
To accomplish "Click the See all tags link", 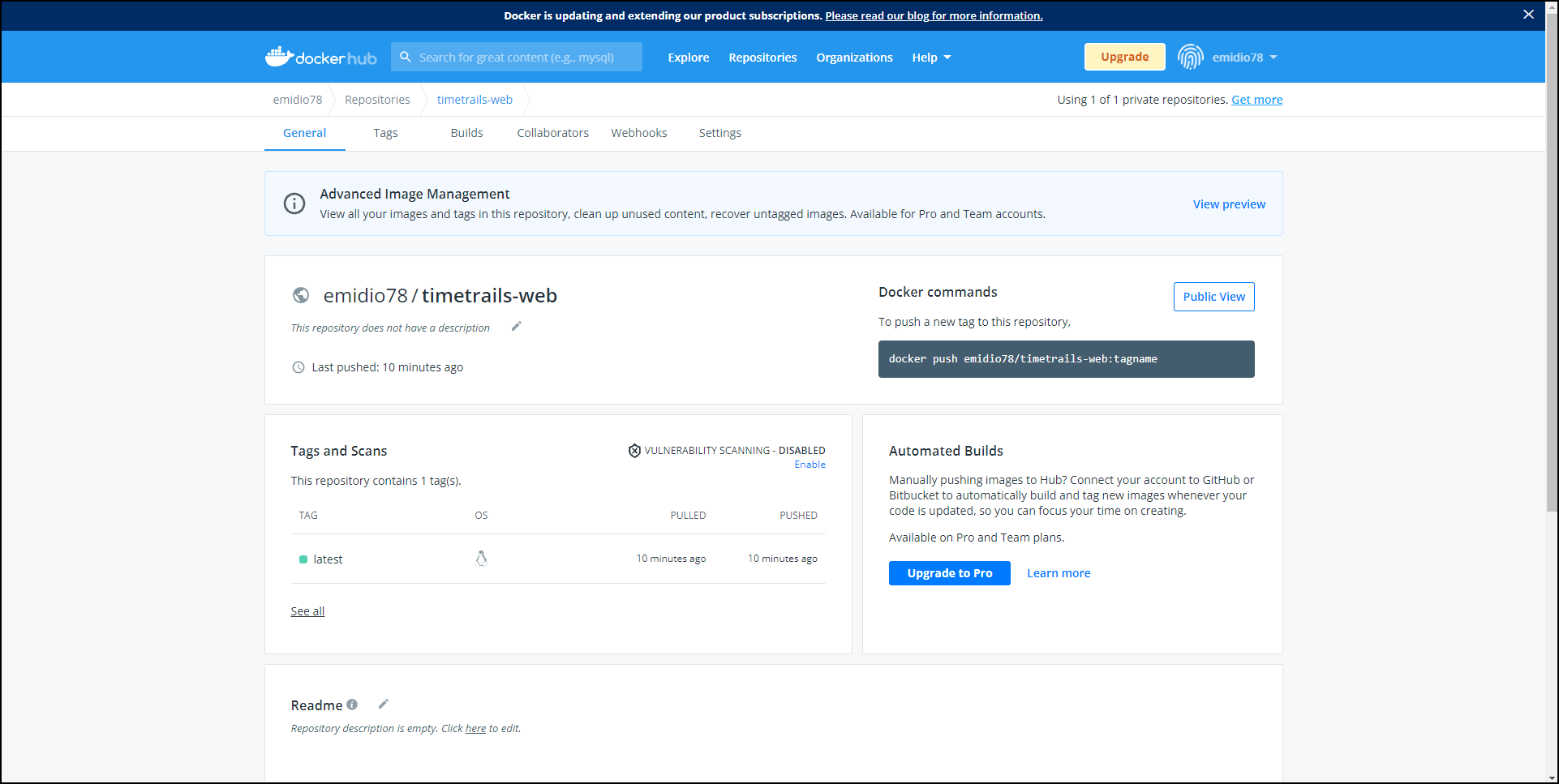I will coord(307,611).
